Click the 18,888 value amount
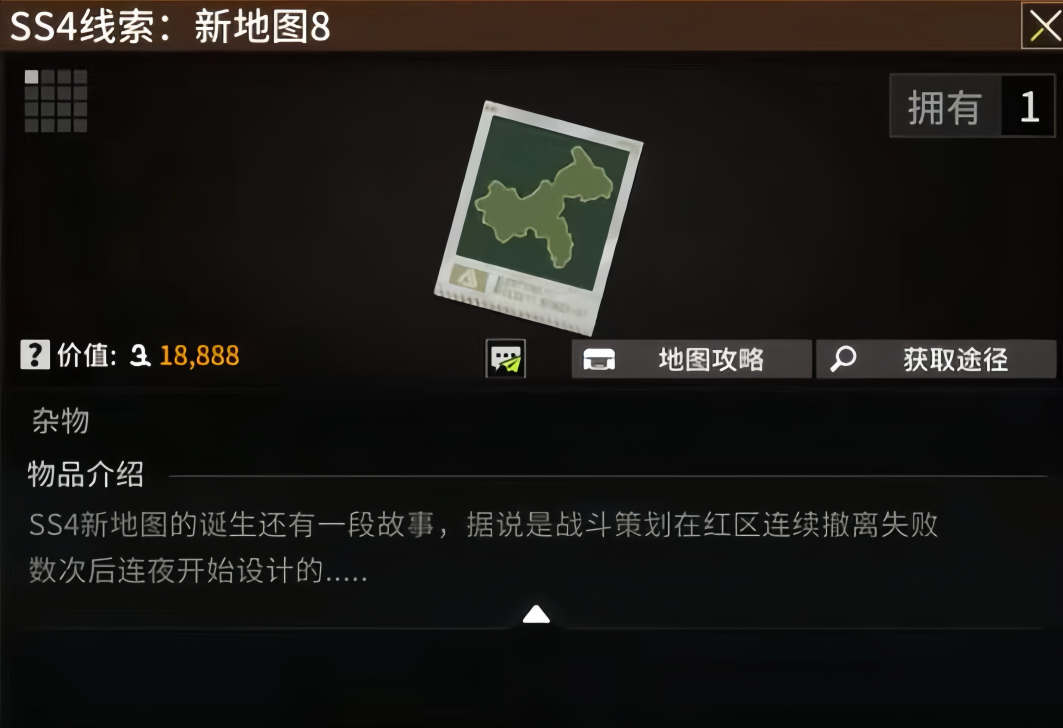This screenshot has height=728, width=1063. [199, 356]
